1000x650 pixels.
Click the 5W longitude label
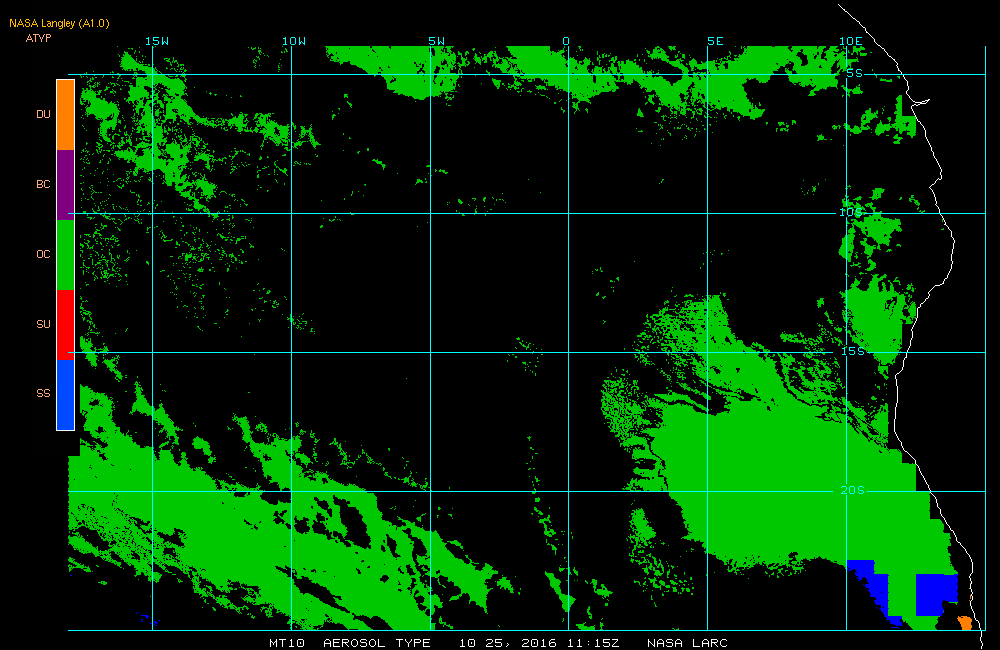[x=437, y=41]
